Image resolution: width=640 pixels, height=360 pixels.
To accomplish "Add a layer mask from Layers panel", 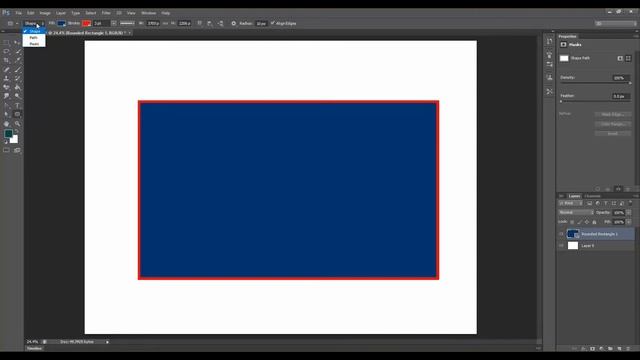I will click(592, 349).
